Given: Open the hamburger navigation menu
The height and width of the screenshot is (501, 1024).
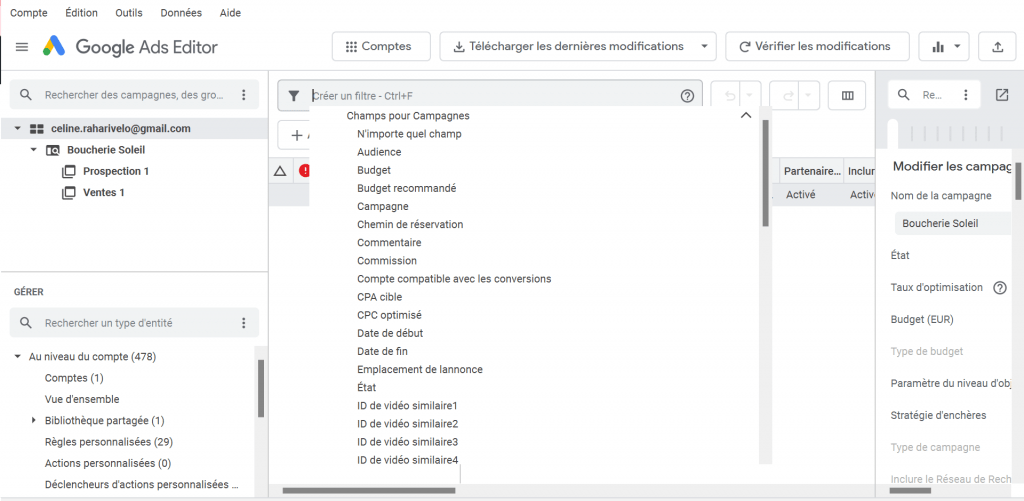Looking at the screenshot, I should [22, 47].
